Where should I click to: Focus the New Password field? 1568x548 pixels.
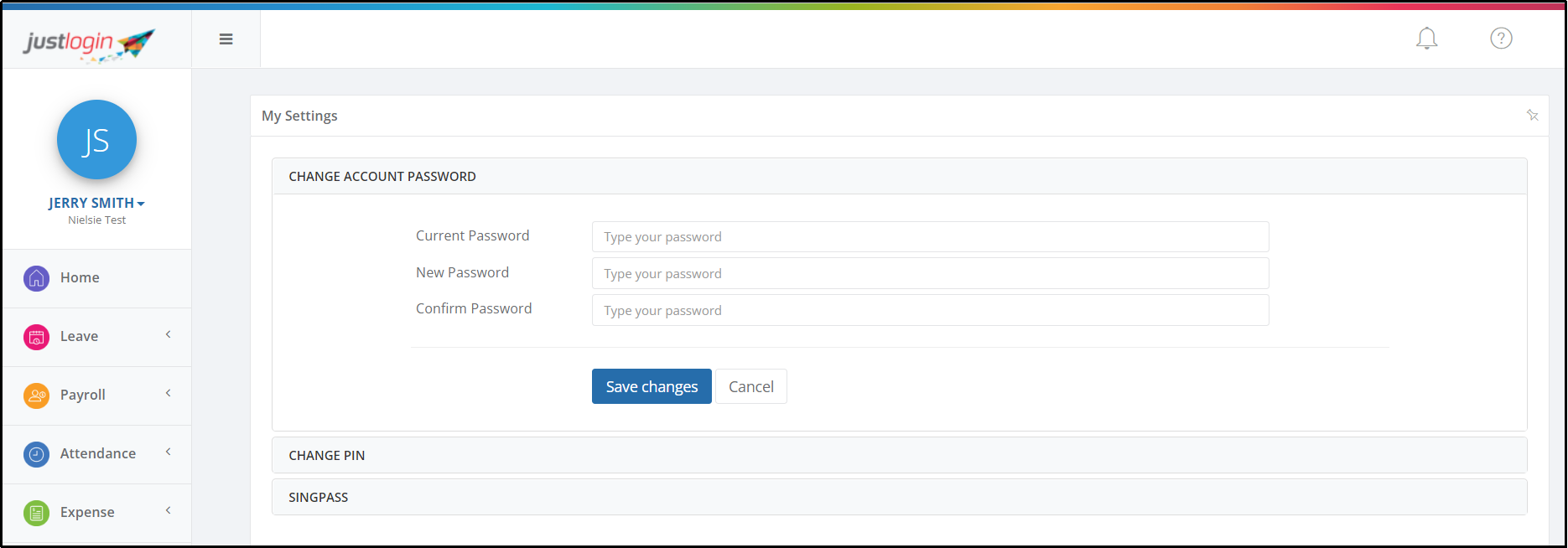930,273
